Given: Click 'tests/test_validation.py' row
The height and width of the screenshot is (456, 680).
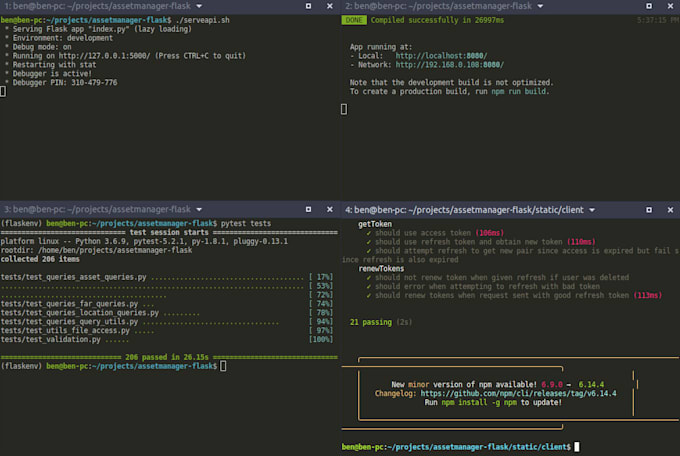Looking at the screenshot, I should pyautogui.click(x=167, y=339).
